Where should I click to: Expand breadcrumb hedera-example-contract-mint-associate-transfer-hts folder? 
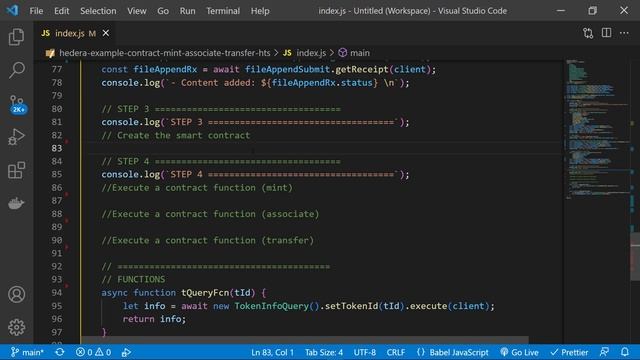[164, 53]
